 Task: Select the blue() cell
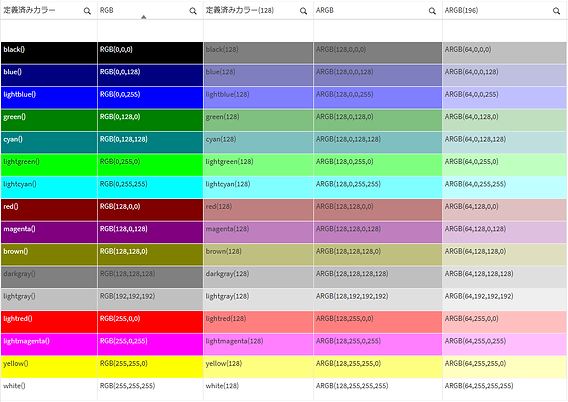[49, 75]
